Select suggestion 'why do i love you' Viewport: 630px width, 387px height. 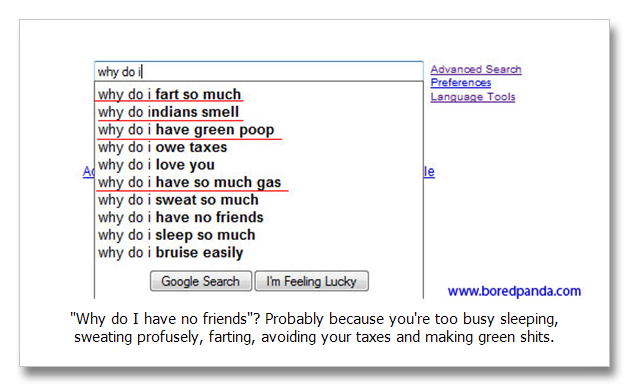click(259, 165)
